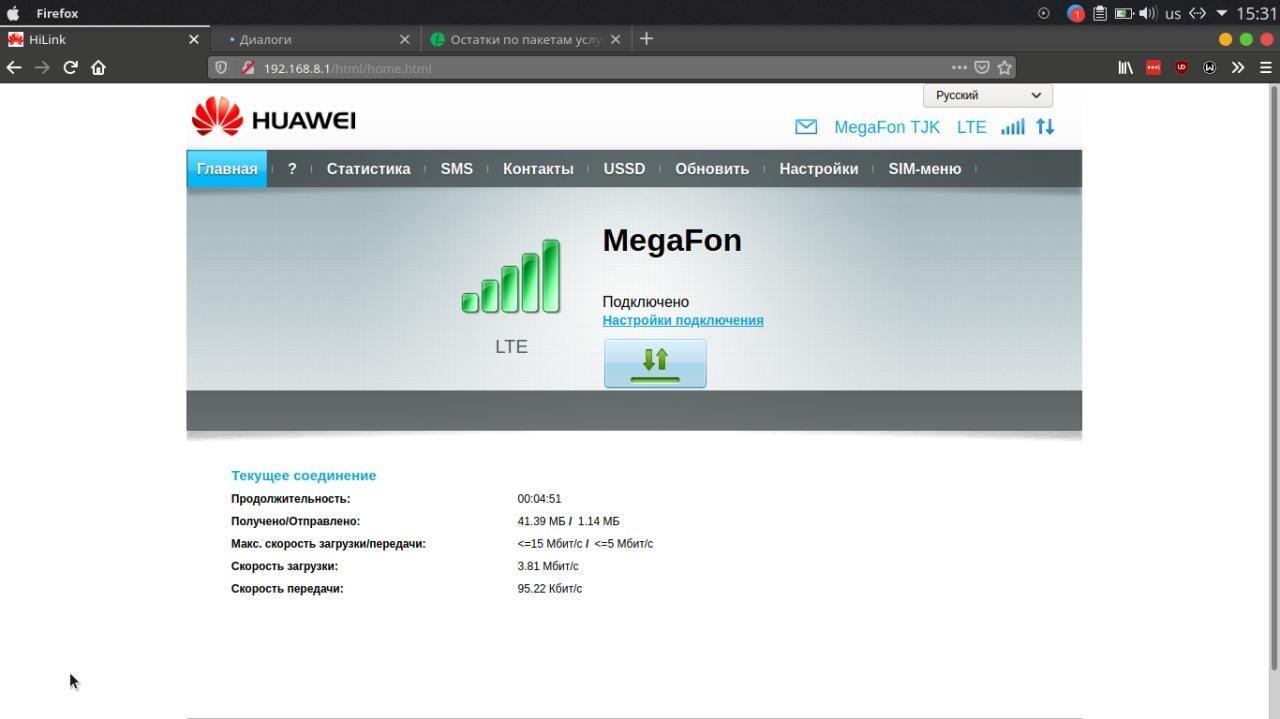
Task: Open the Firefox menu in top bar
Action: tap(57, 13)
